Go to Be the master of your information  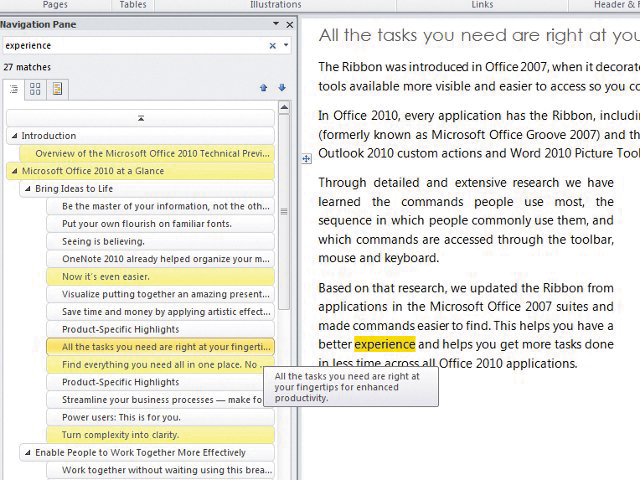(x=160, y=206)
